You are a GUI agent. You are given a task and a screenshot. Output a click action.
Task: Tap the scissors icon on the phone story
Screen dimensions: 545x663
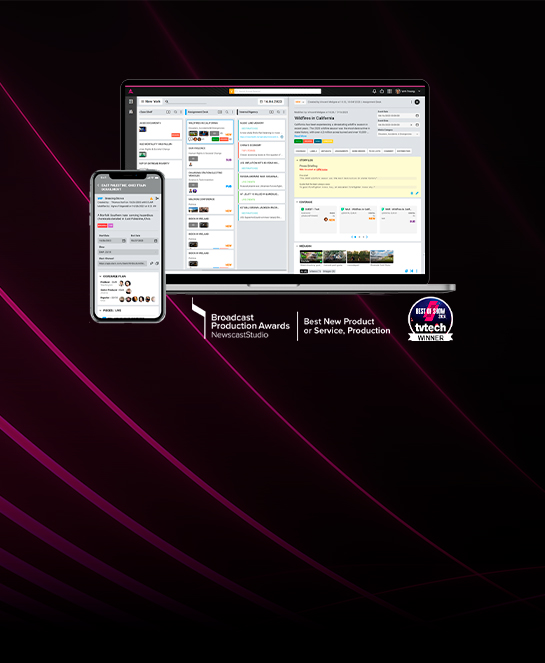(x=157, y=198)
